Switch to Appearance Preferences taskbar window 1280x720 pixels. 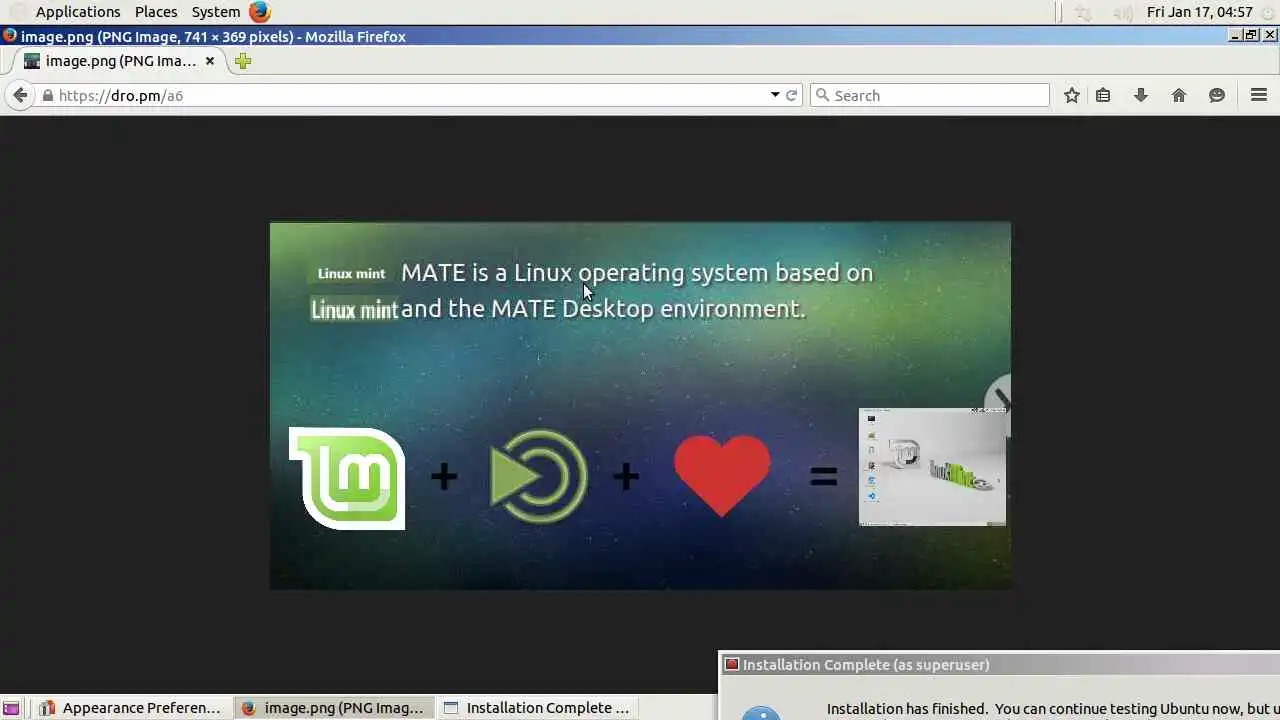tap(131, 708)
